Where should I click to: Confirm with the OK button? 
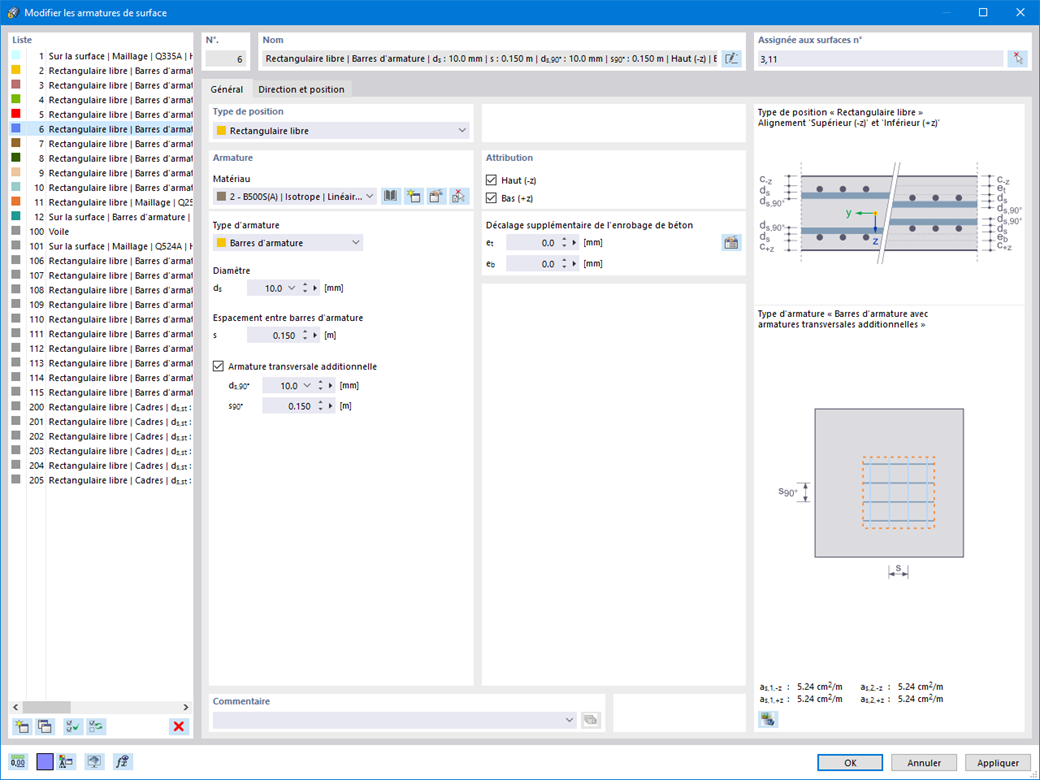point(850,763)
